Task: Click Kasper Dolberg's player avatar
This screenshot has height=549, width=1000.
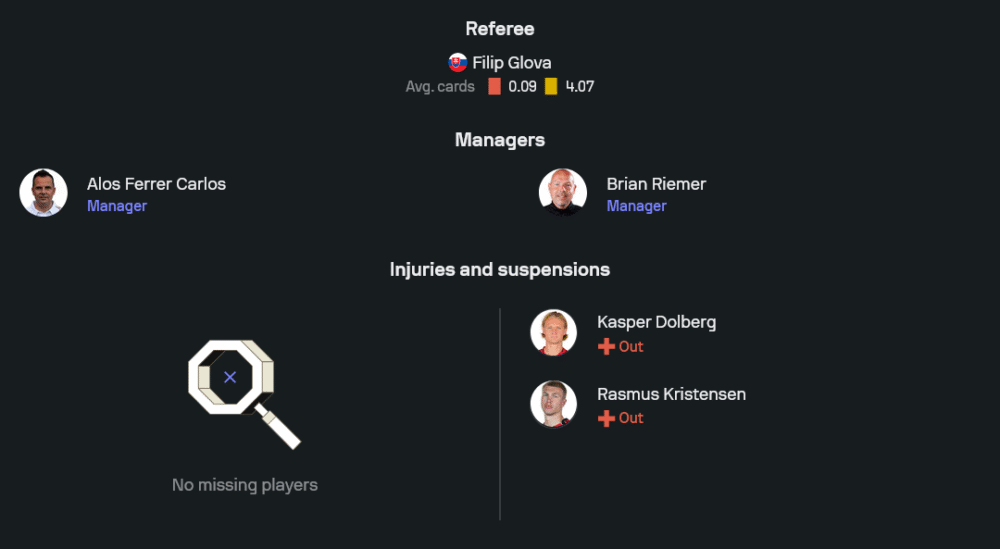Action: tap(553, 333)
